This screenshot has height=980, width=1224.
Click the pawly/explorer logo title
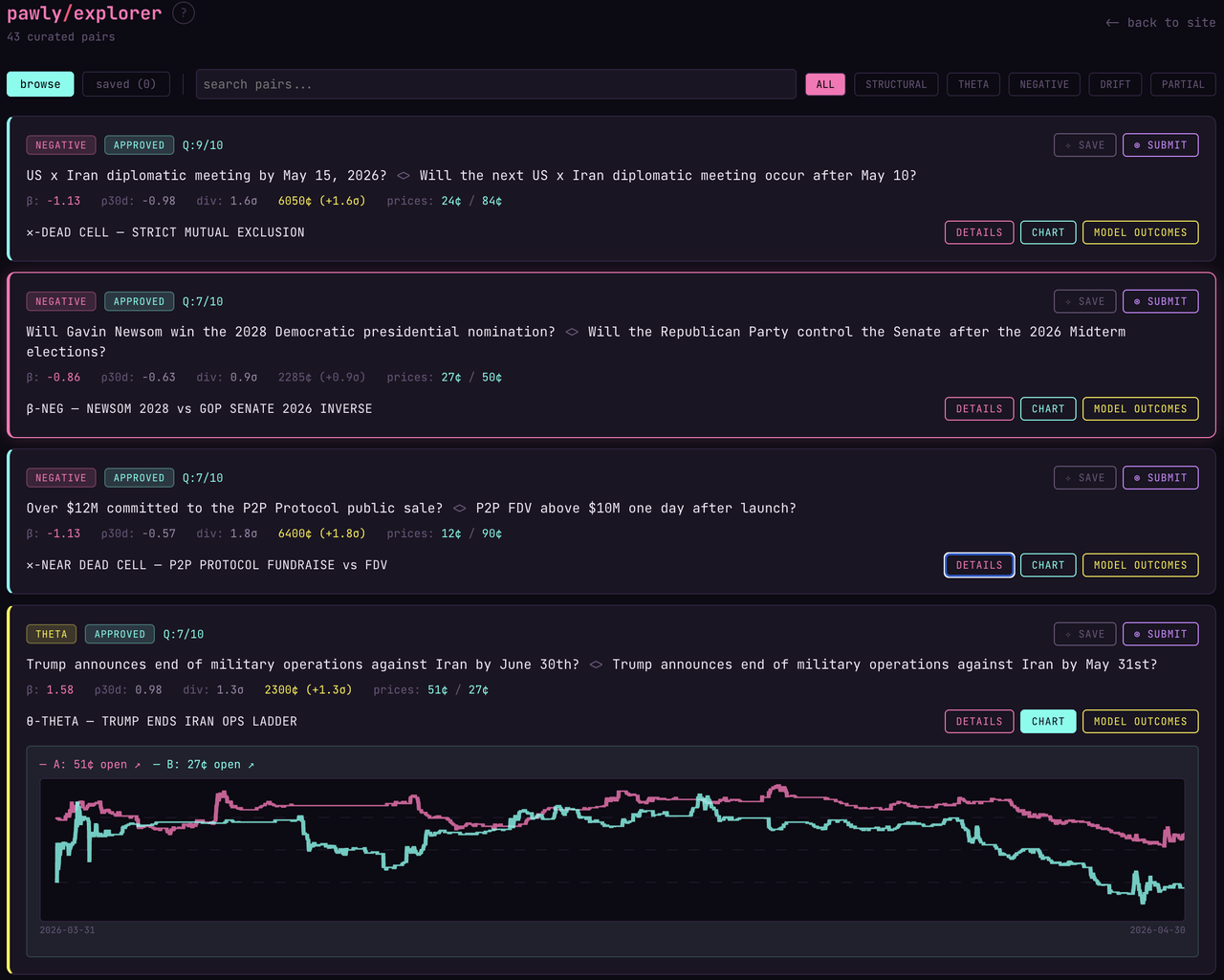pos(84,13)
